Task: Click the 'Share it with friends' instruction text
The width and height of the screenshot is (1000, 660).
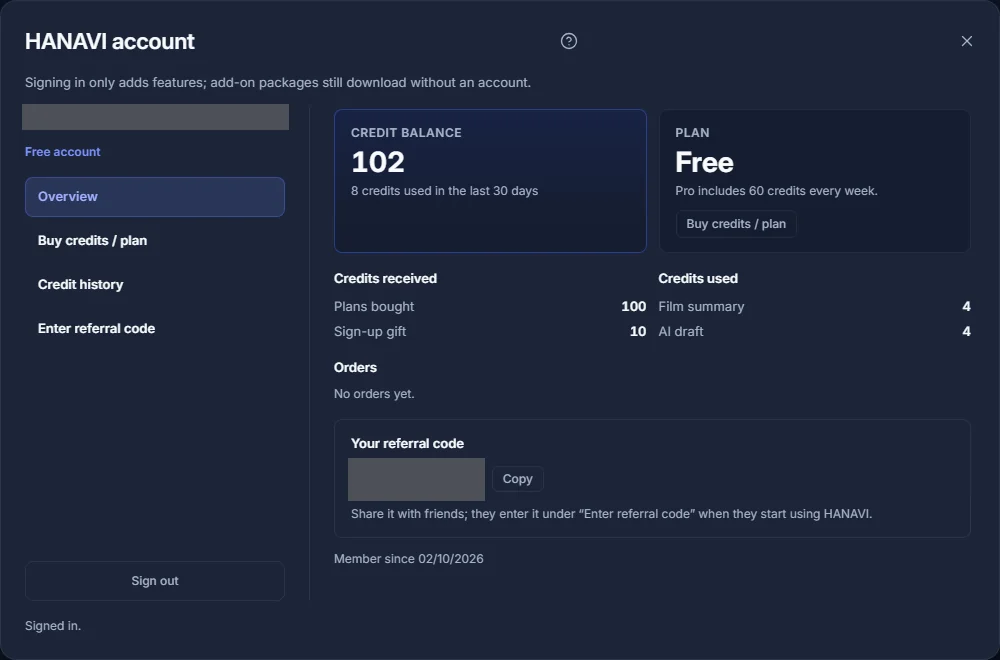Action: pyautogui.click(x=611, y=514)
